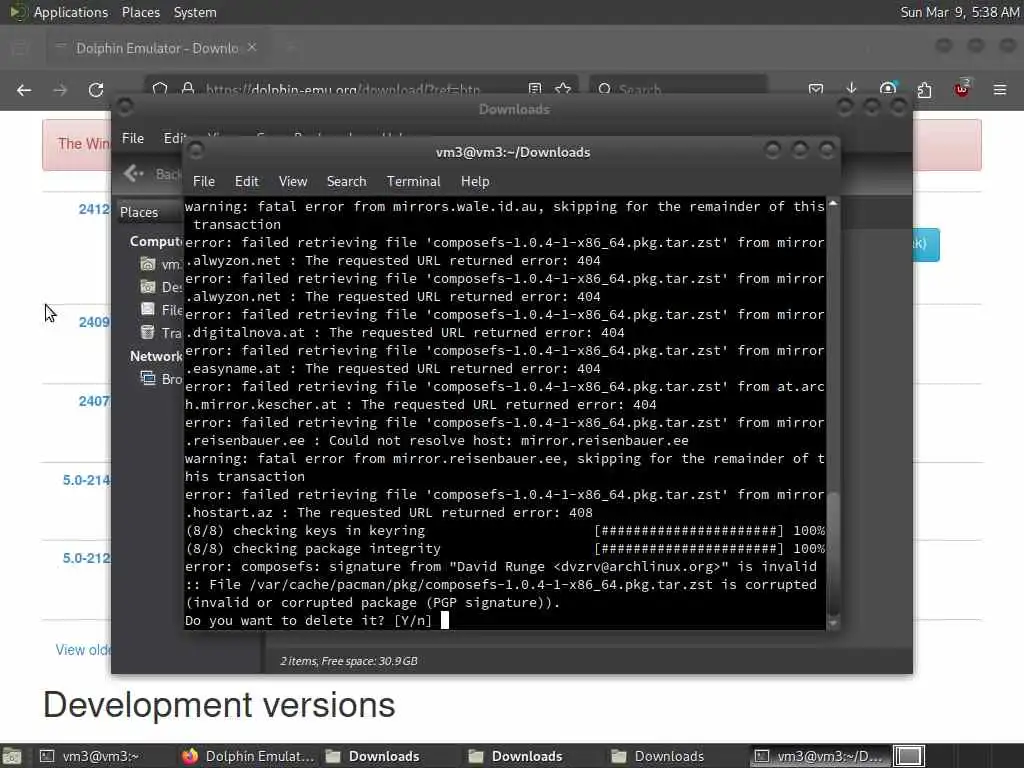
Task: Click the '2 items, Free space: 30.9 GB' status text
Action: 349,661
